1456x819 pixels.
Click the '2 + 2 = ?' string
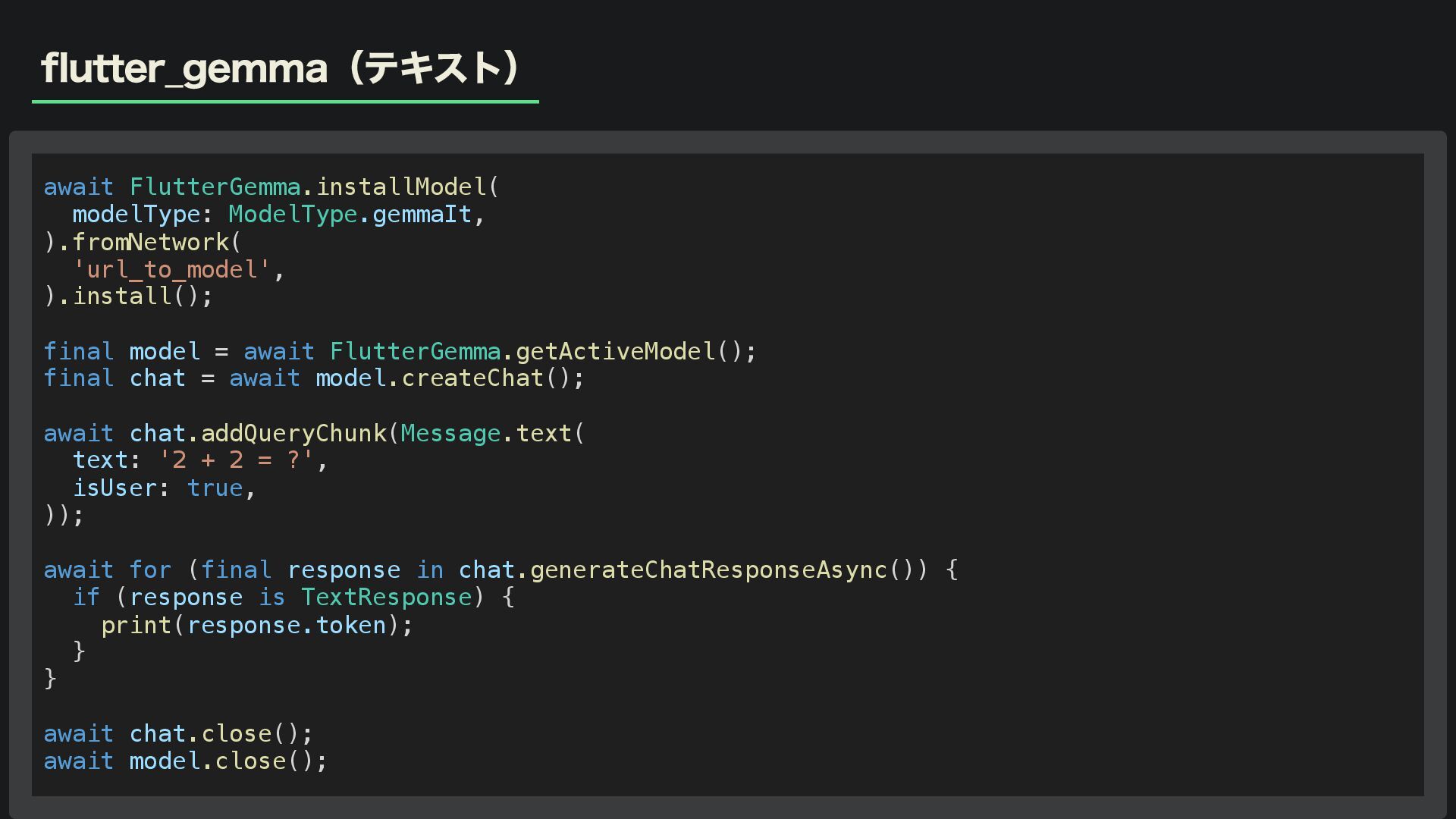click(x=236, y=460)
